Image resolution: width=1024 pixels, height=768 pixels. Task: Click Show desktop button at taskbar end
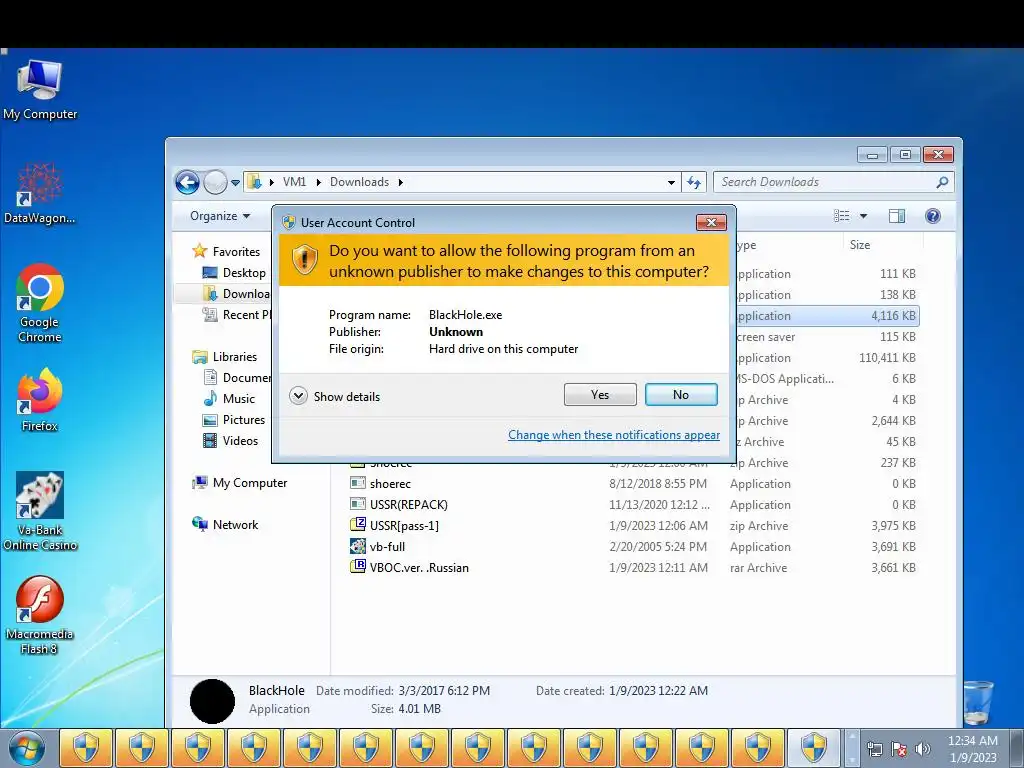(x=1017, y=748)
